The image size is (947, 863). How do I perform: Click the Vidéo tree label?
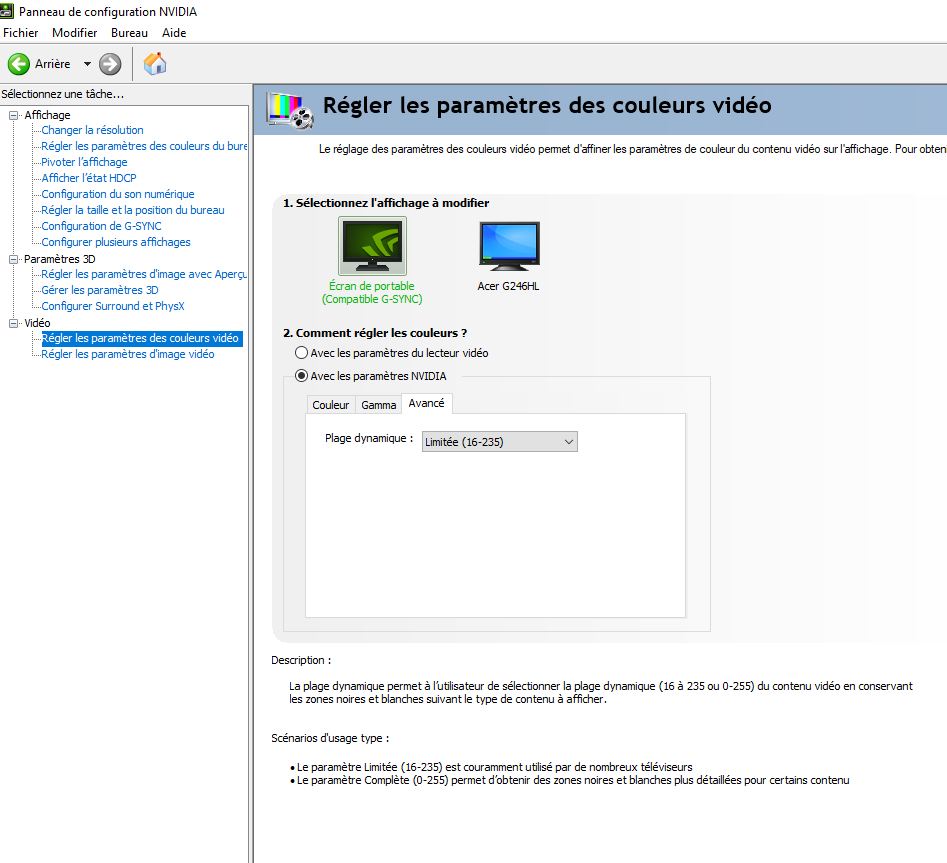point(37,323)
